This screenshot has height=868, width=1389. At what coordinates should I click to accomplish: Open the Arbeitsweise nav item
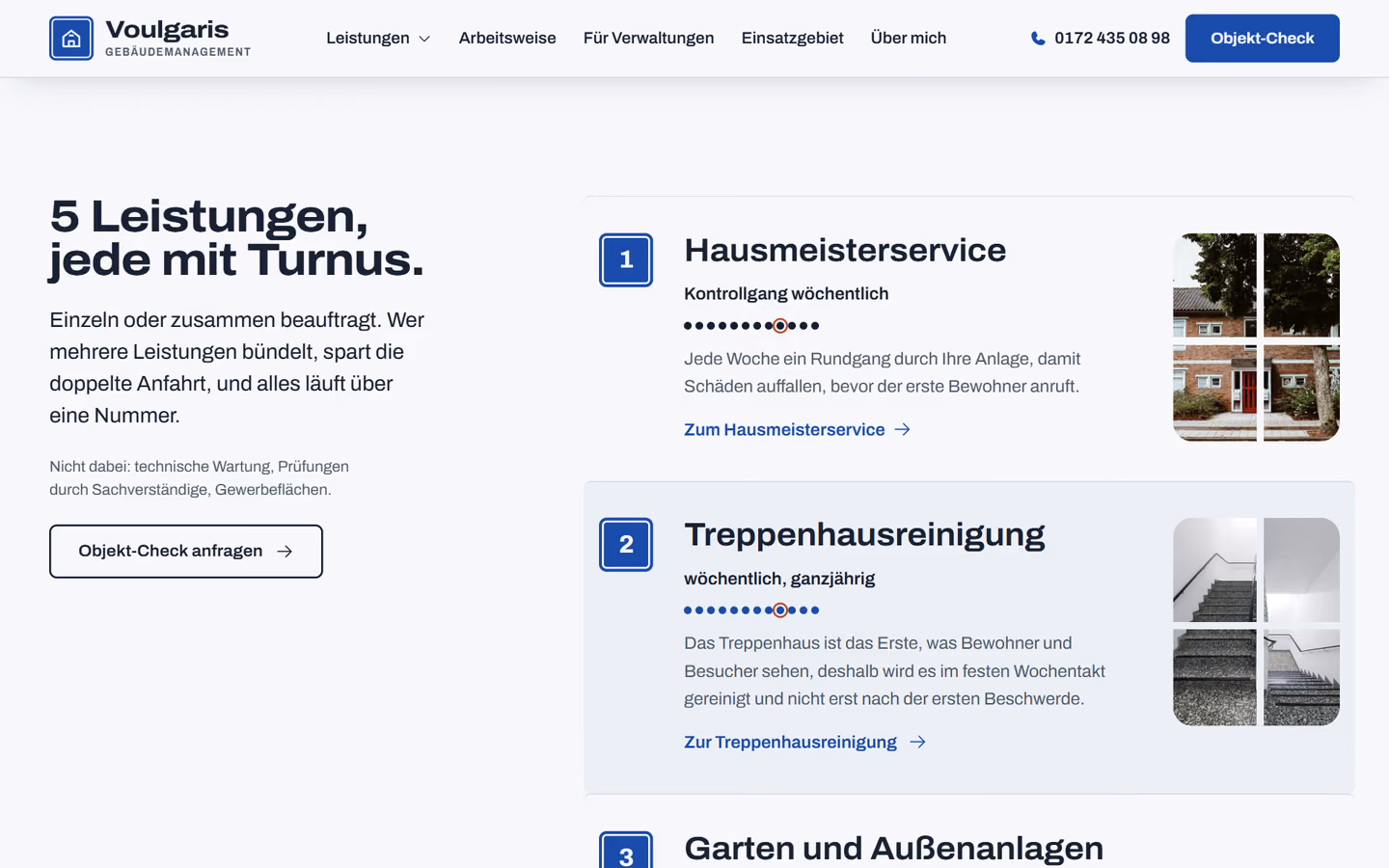click(507, 39)
